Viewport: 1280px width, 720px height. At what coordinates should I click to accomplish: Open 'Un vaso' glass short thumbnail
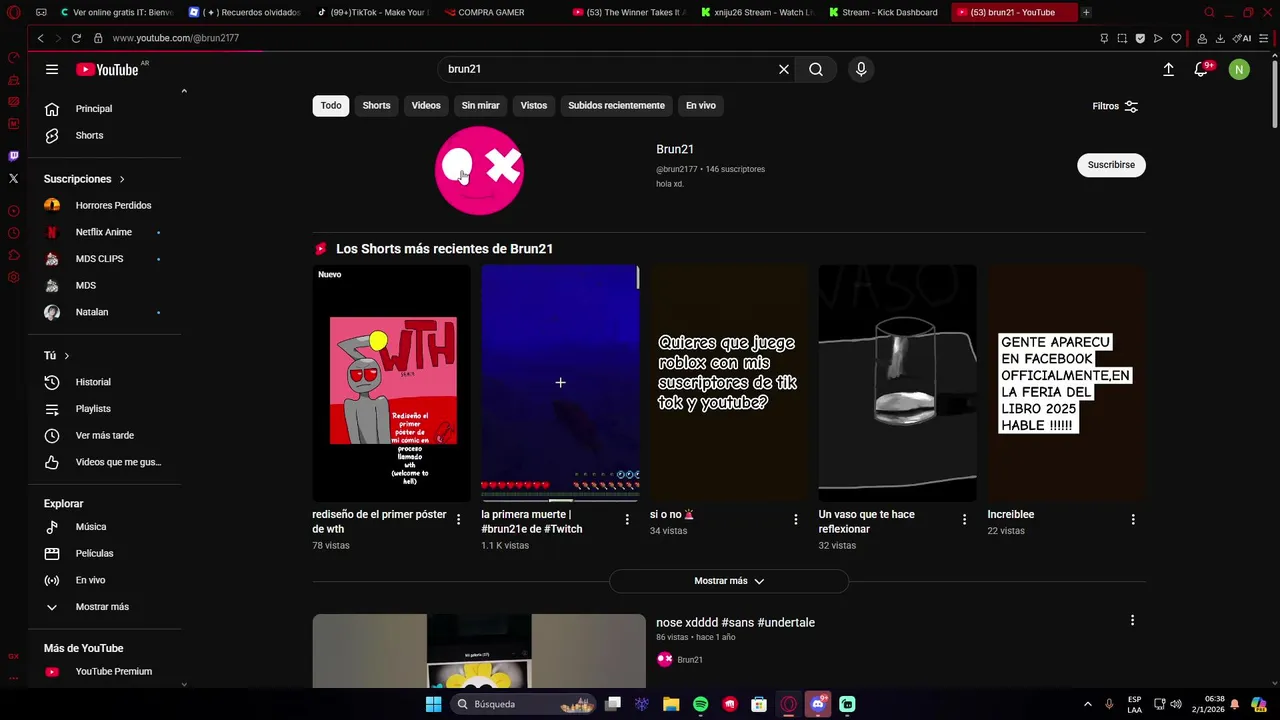(x=897, y=383)
